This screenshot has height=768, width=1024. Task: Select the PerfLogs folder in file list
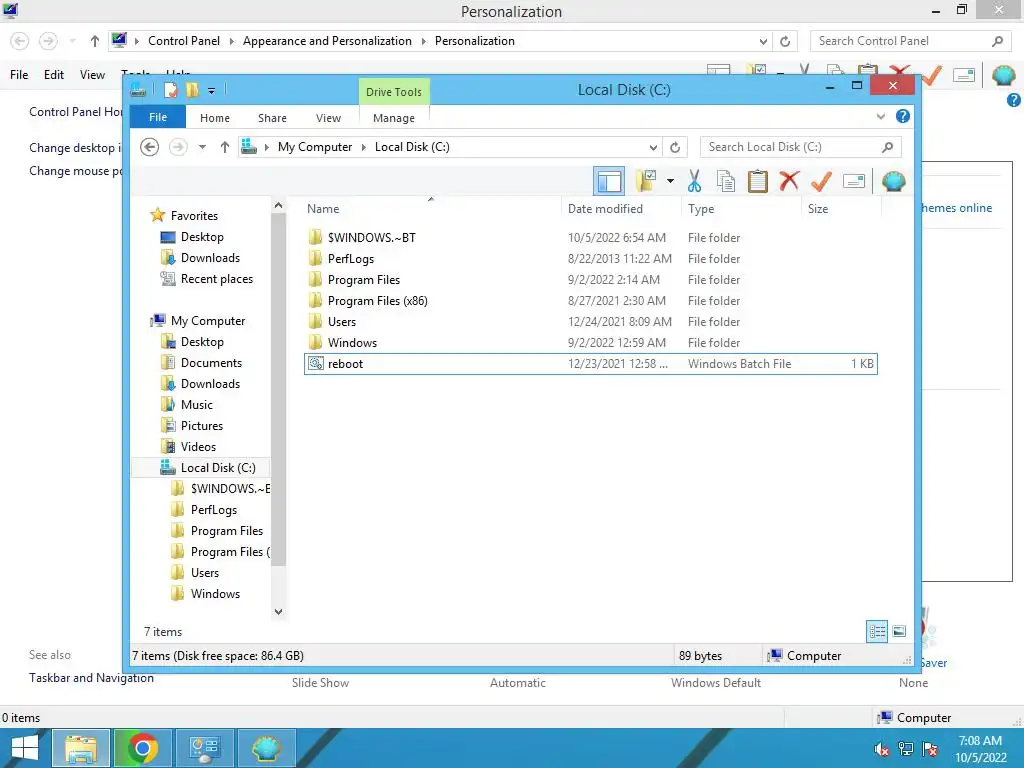tap(591, 259)
